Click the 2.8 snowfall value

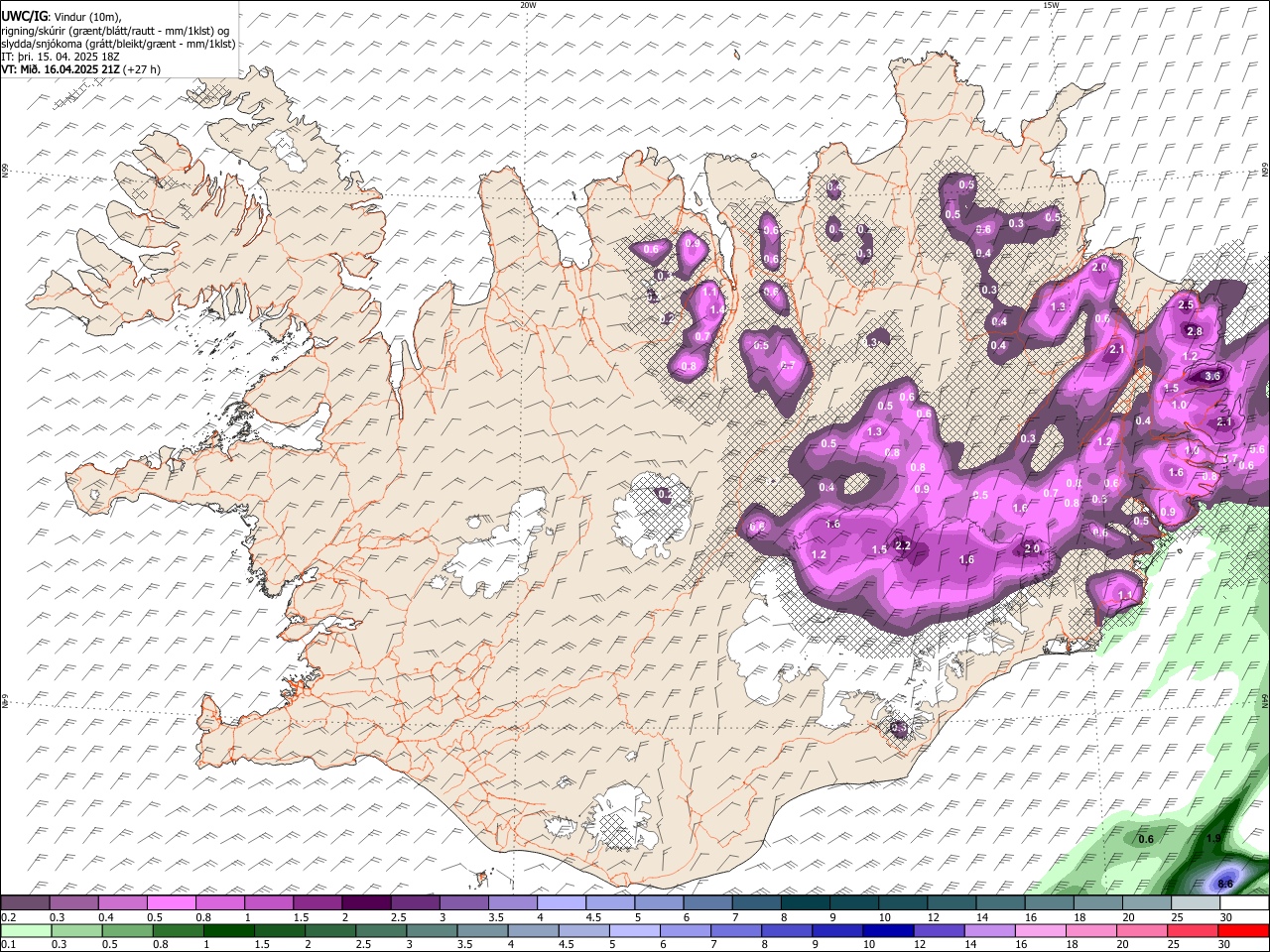pos(1195,332)
